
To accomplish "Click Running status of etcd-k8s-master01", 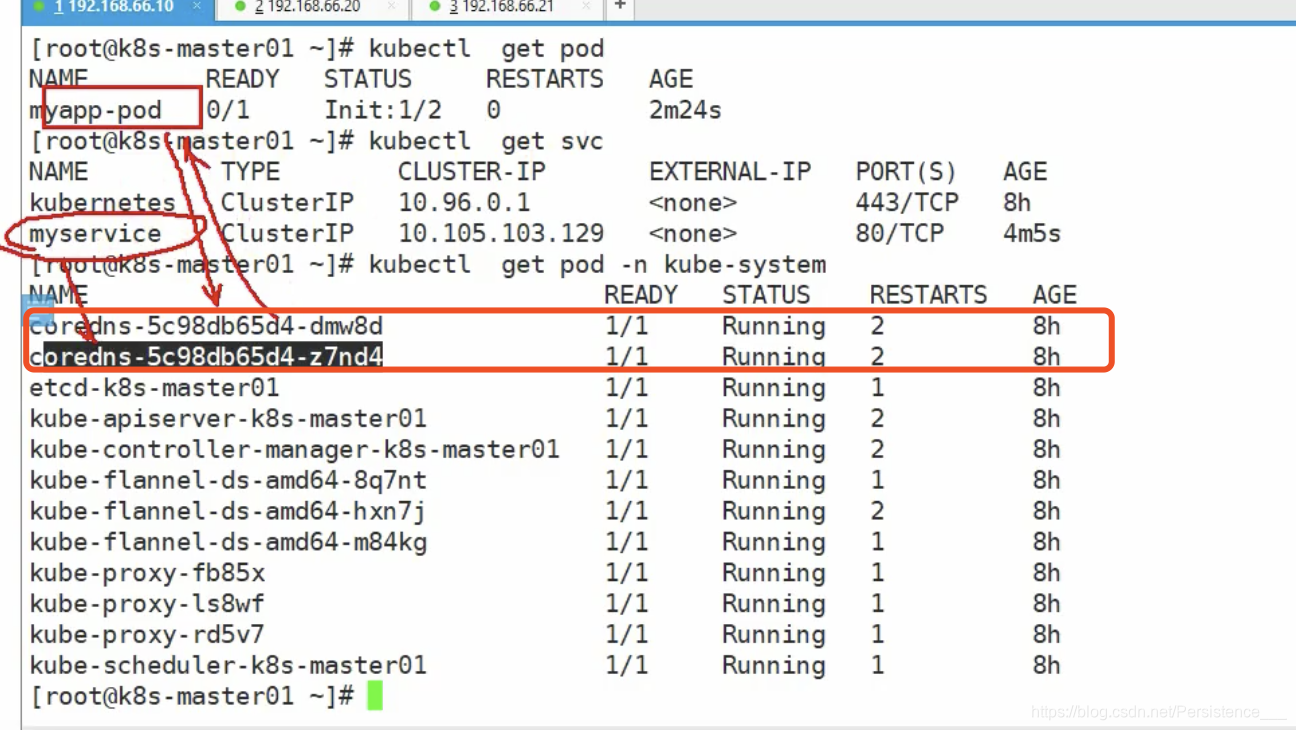I will click(774, 388).
